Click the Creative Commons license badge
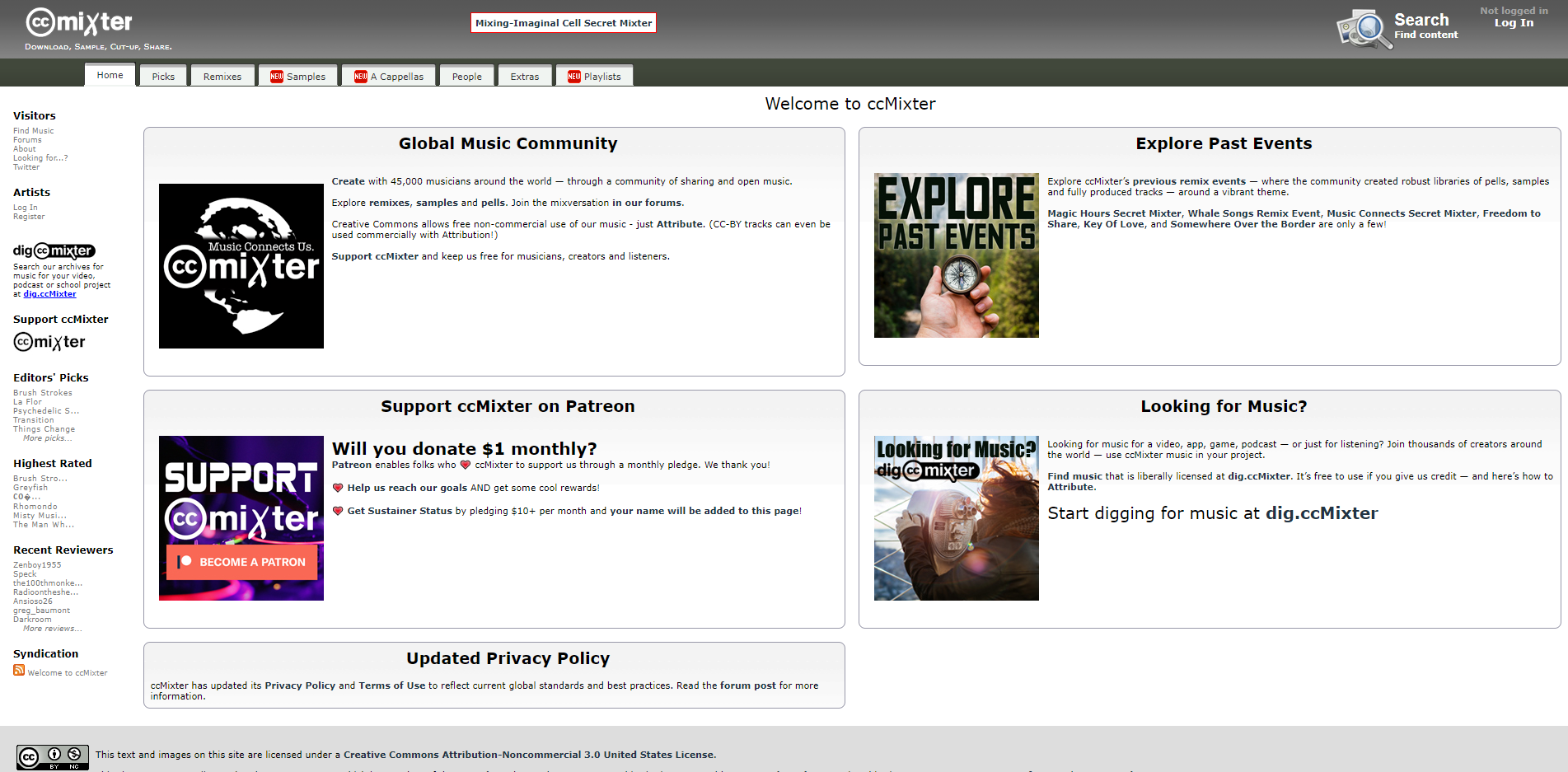This screenshot has height=772, width=1568. [x=53, y=756]
